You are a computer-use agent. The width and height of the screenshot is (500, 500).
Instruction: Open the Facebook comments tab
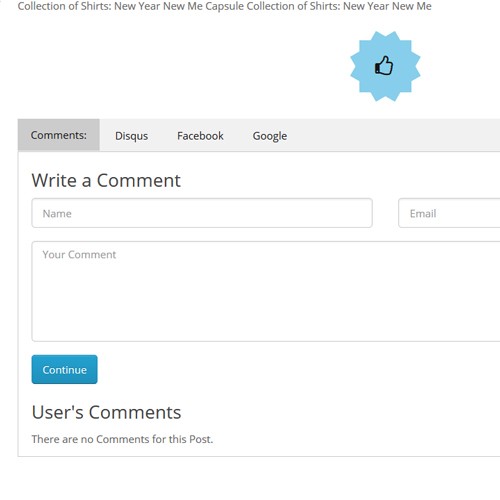(200, 136)
